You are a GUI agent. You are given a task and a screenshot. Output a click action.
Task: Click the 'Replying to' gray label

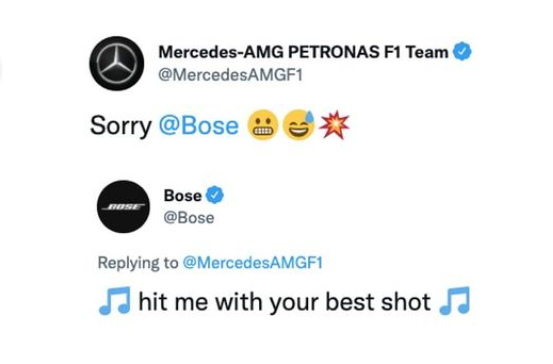138,263
